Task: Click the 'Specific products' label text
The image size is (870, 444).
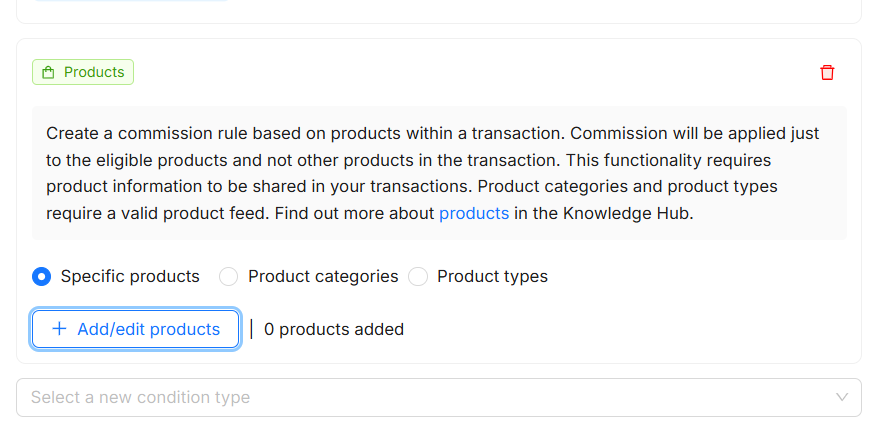Action: click(x=130, y=277)
